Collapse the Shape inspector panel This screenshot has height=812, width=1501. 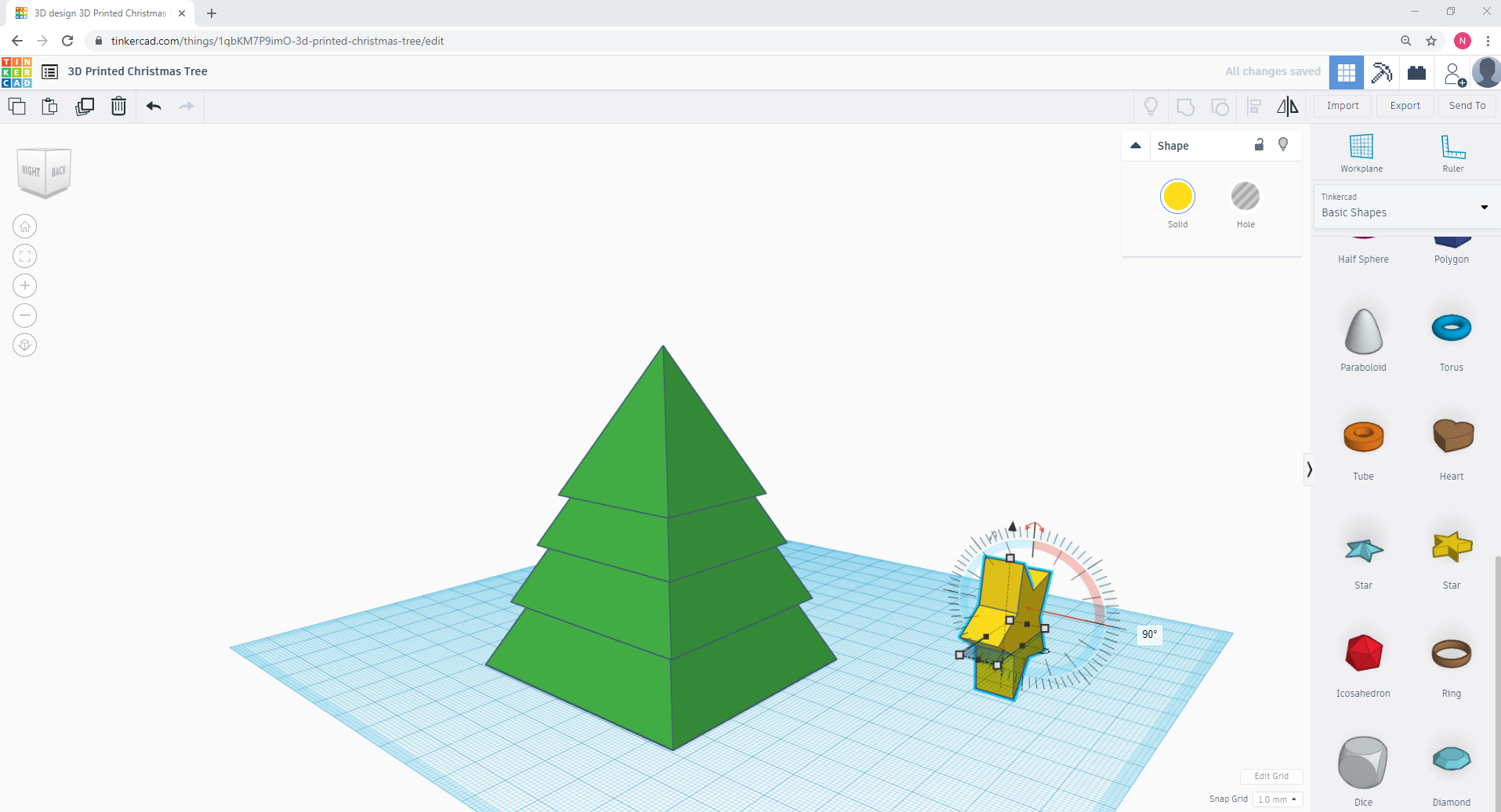tap(1136, 146)
